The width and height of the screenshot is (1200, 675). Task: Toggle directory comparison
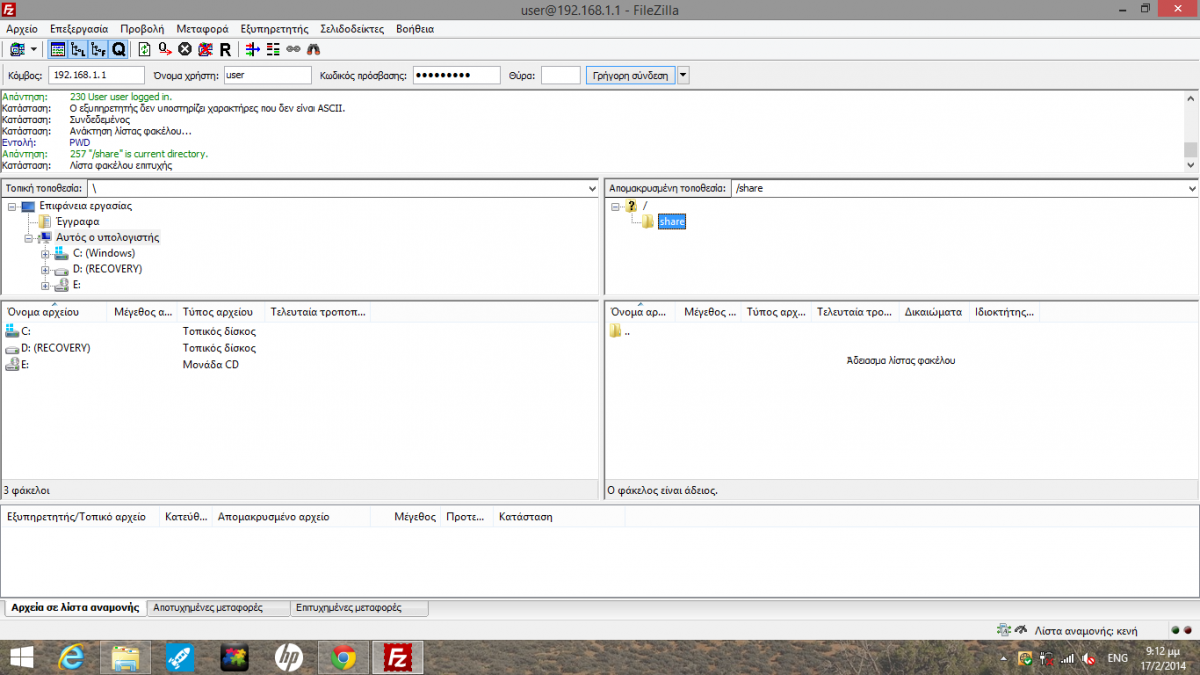272,49
